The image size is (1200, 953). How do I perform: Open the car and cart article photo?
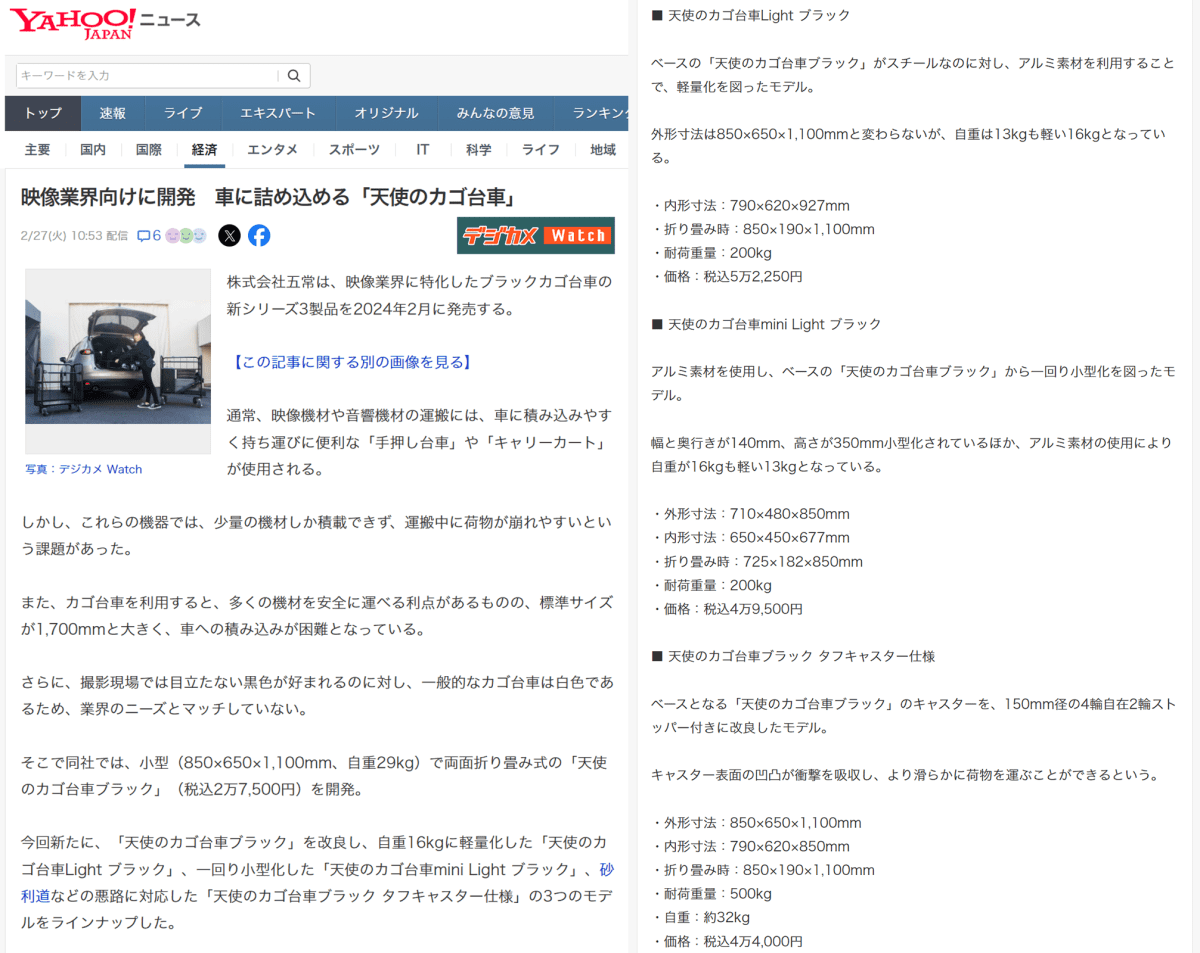pos(118,346)
